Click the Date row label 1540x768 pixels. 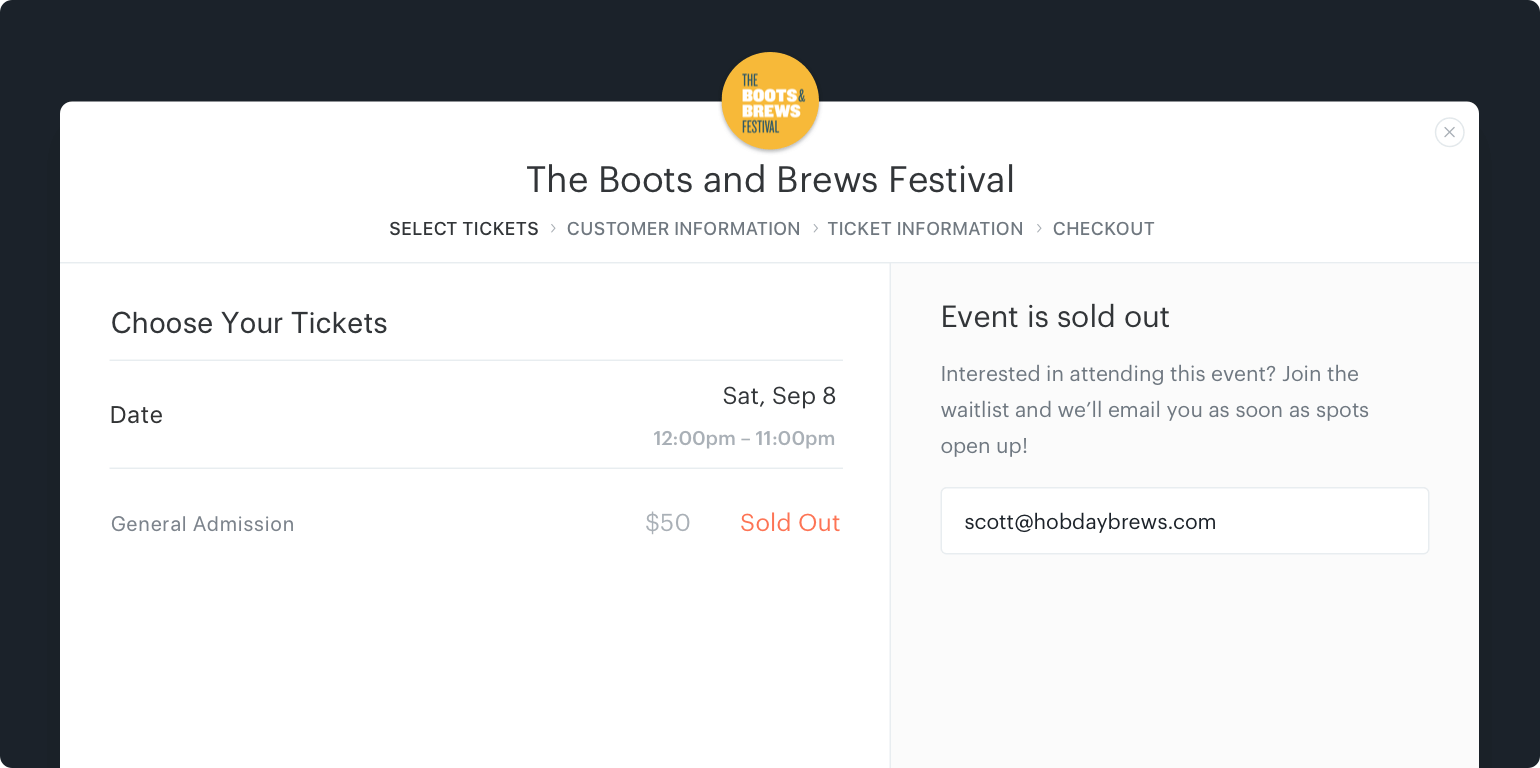tap(136, 415)
